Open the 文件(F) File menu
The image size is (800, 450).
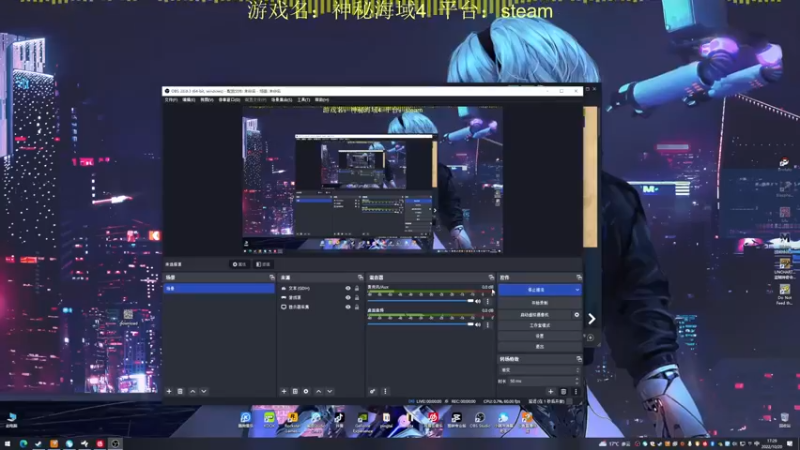point(171,99)
